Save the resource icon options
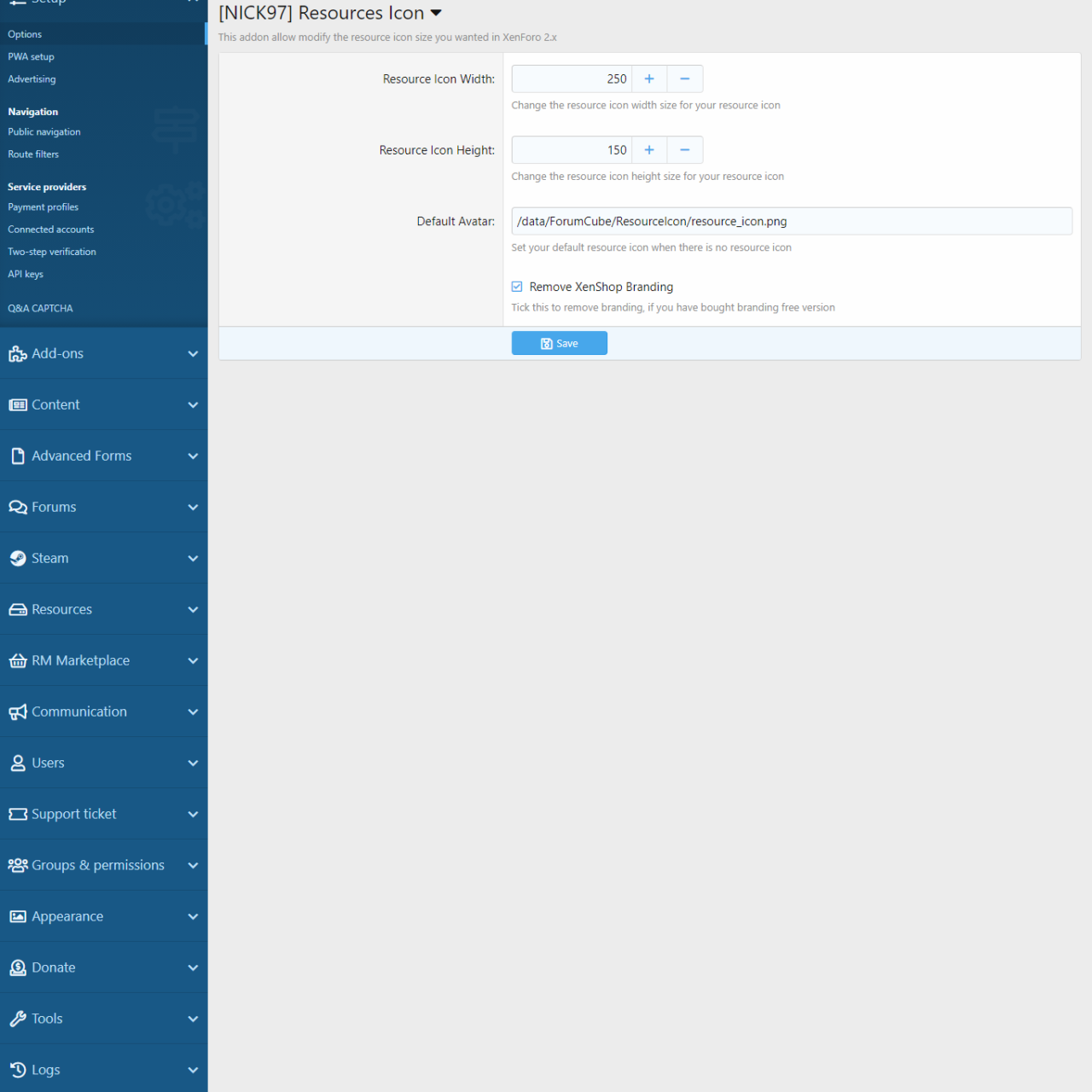The width and height of the screenshot is (1092, 1092). click(559, 343)
